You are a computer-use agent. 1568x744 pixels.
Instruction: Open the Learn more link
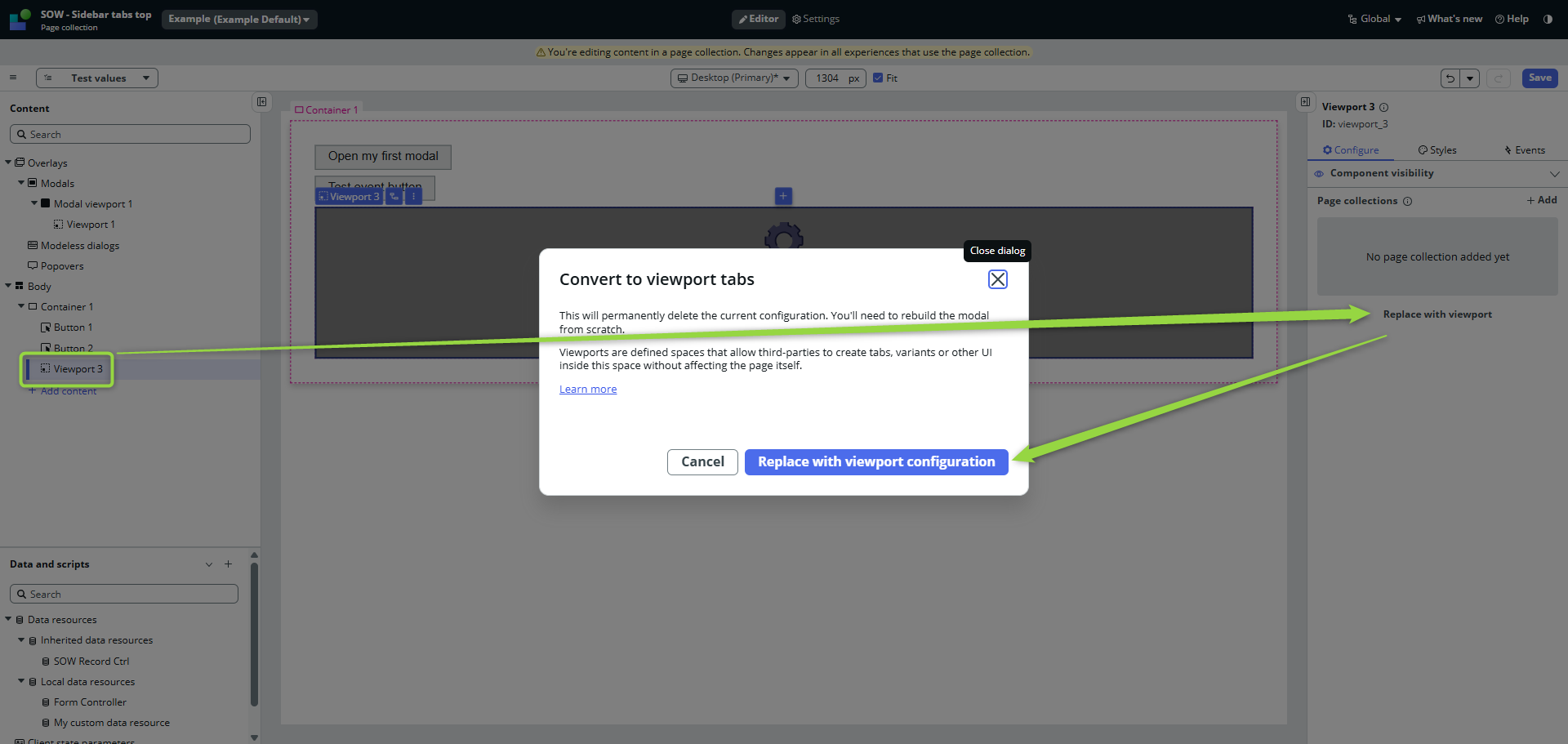pos(587,390)
